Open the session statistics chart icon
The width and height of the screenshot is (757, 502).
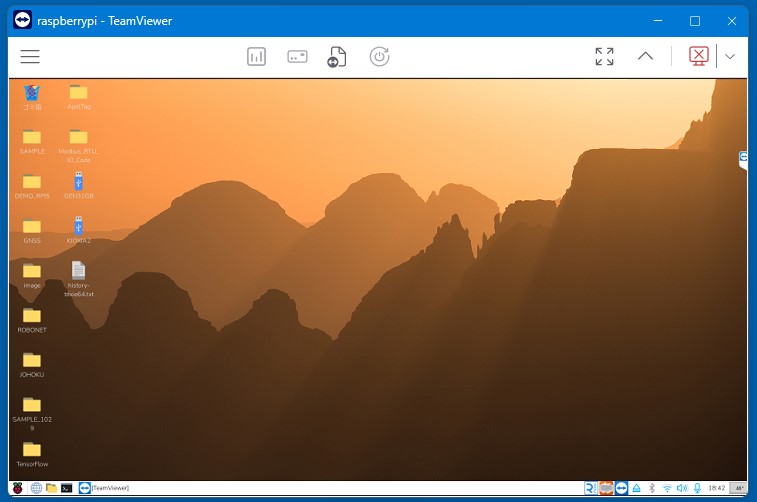pos(257,57)
